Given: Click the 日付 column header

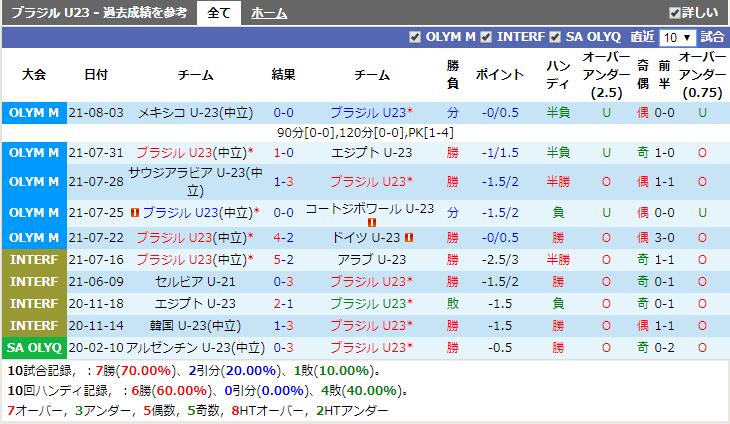Looking at the screenshot, I should [96, 74].
